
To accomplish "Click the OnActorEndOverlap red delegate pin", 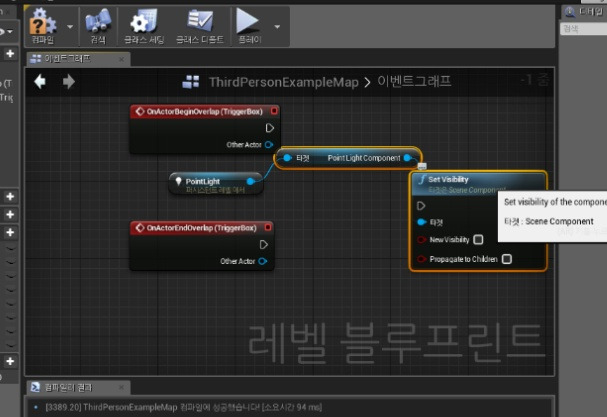I will 267,227.
